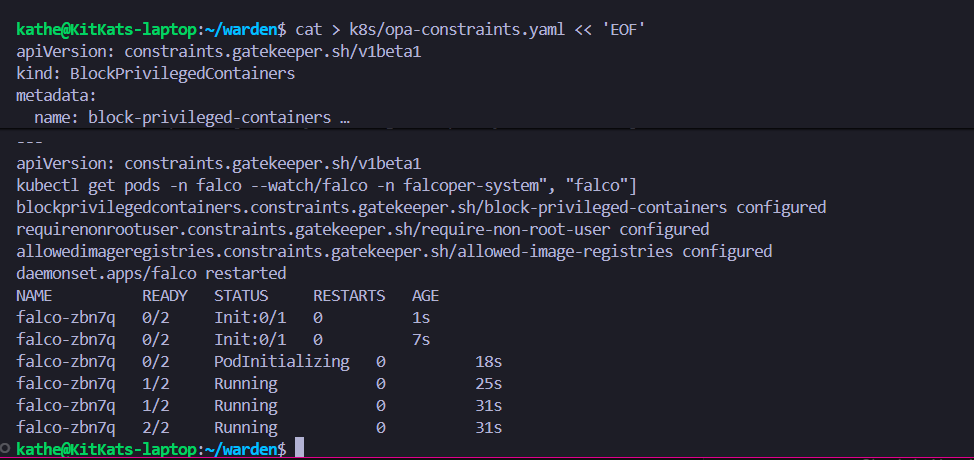
Task: Click the metadata: line
Action: point(56,96)
